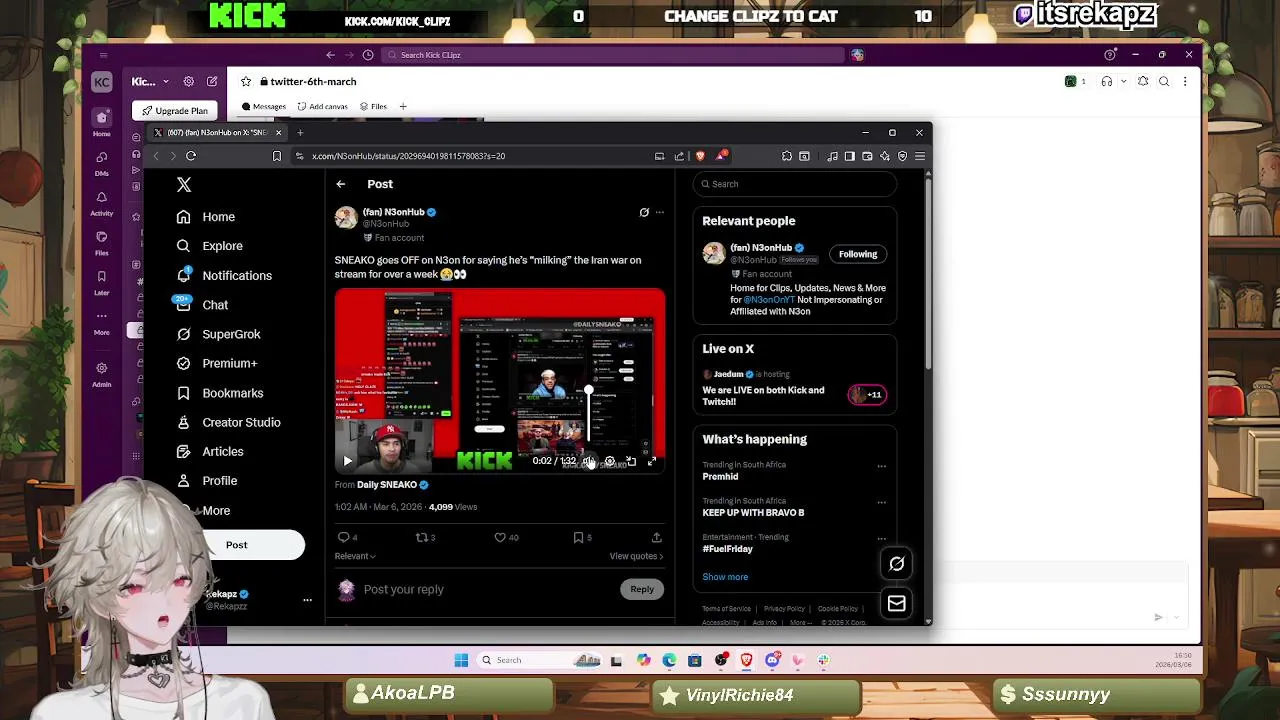Click the bookmark icon in the address bar
This screenshot has width=1280, height=720.
(277, 156)
